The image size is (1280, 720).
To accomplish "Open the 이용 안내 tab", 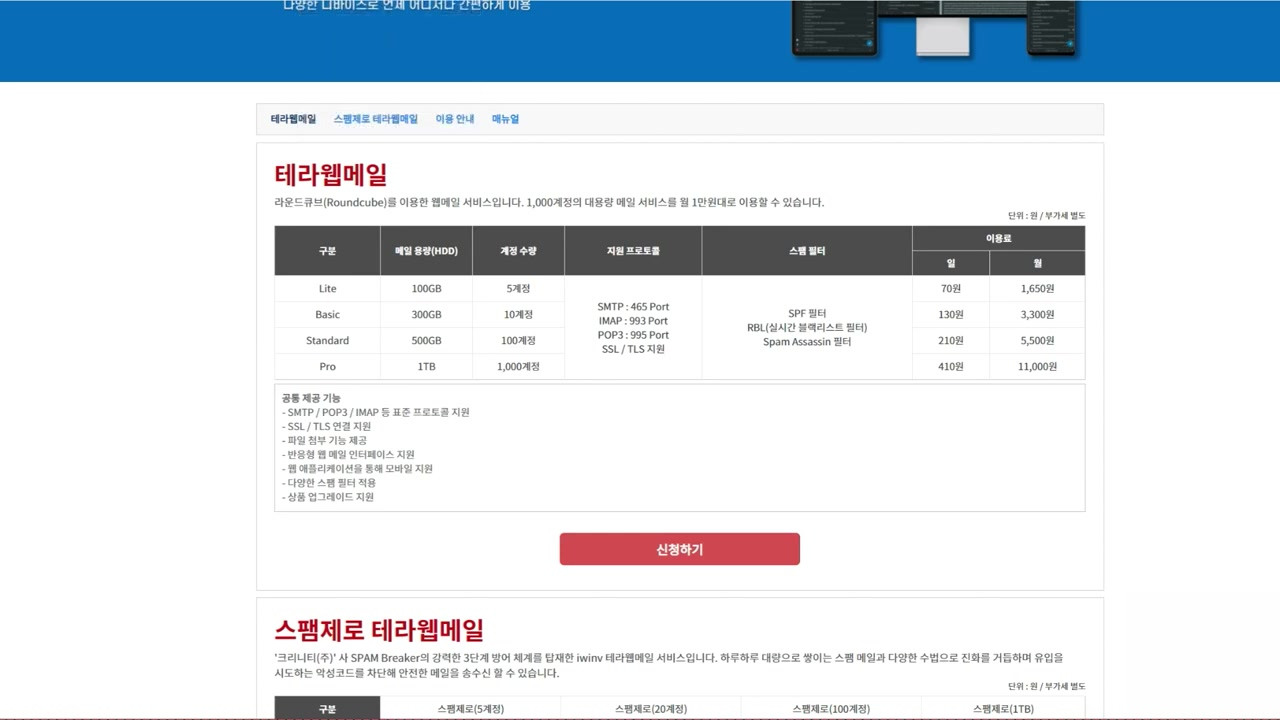I will click(x=455, y=119).
